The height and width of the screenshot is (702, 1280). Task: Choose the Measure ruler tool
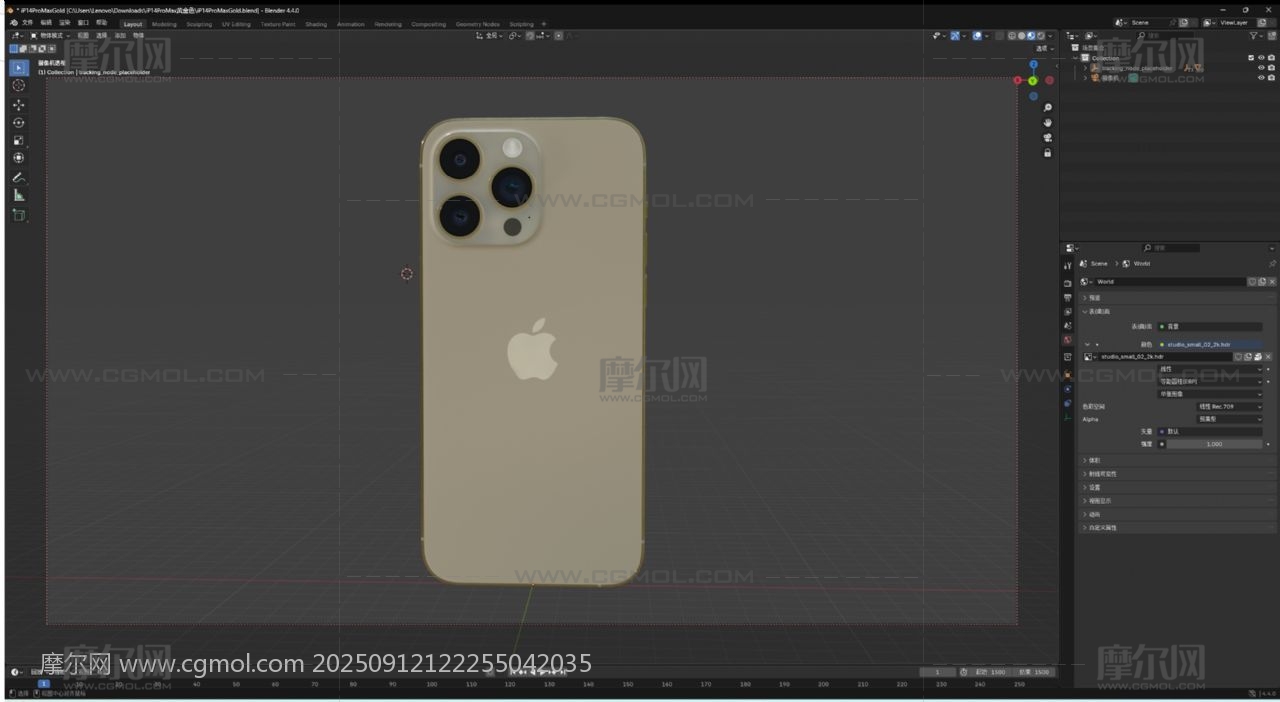18,195
